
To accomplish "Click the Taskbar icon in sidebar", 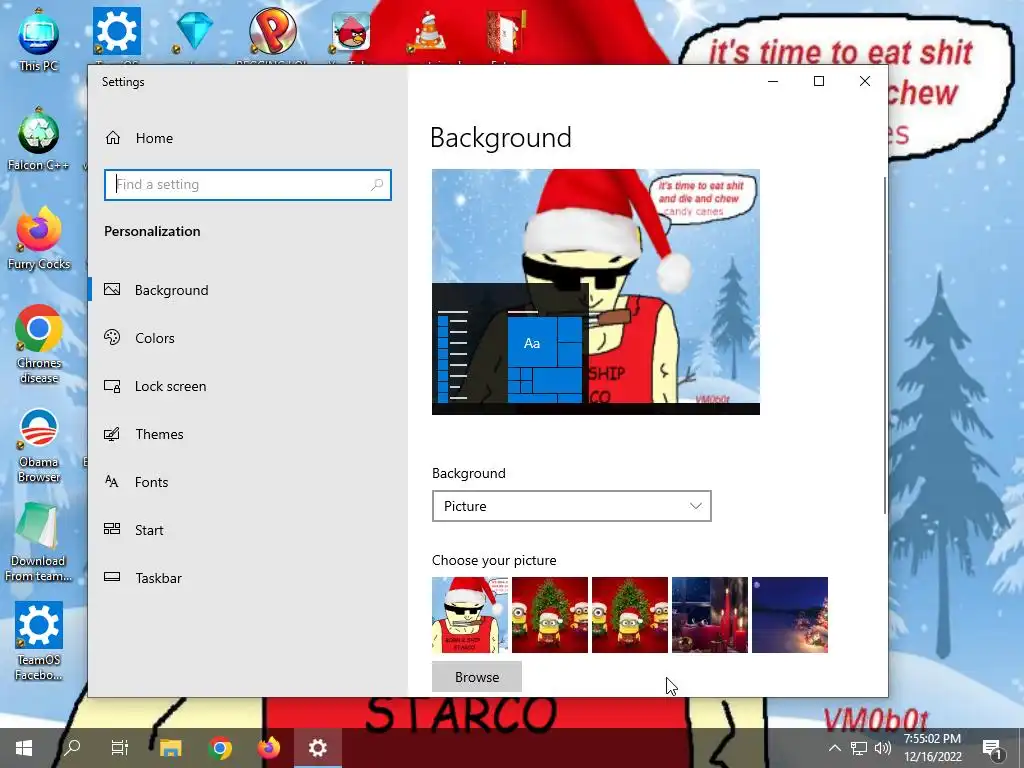I will coord(112,577).
